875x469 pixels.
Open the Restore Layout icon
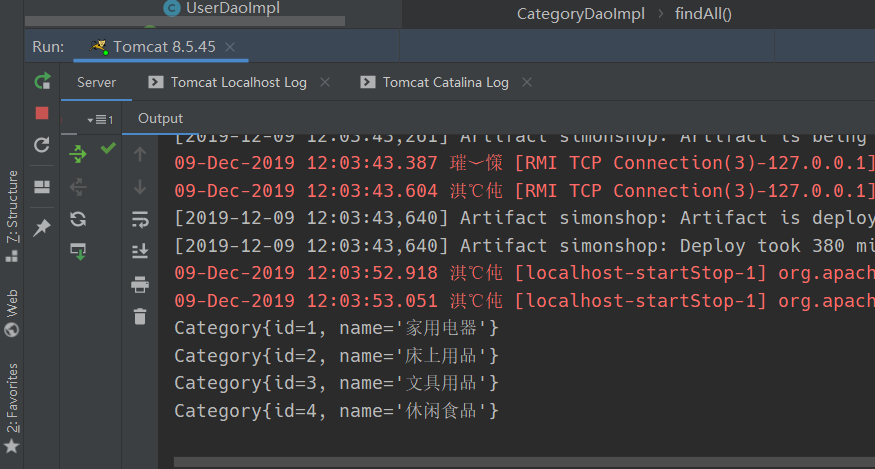pos(42,186)
